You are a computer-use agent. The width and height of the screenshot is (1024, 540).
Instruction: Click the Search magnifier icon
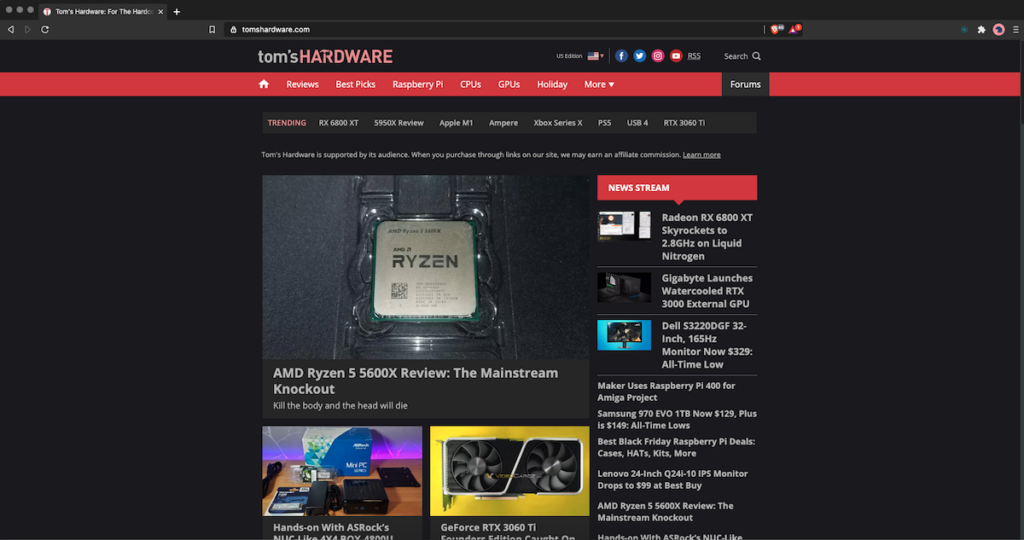(x=756, y=56)
